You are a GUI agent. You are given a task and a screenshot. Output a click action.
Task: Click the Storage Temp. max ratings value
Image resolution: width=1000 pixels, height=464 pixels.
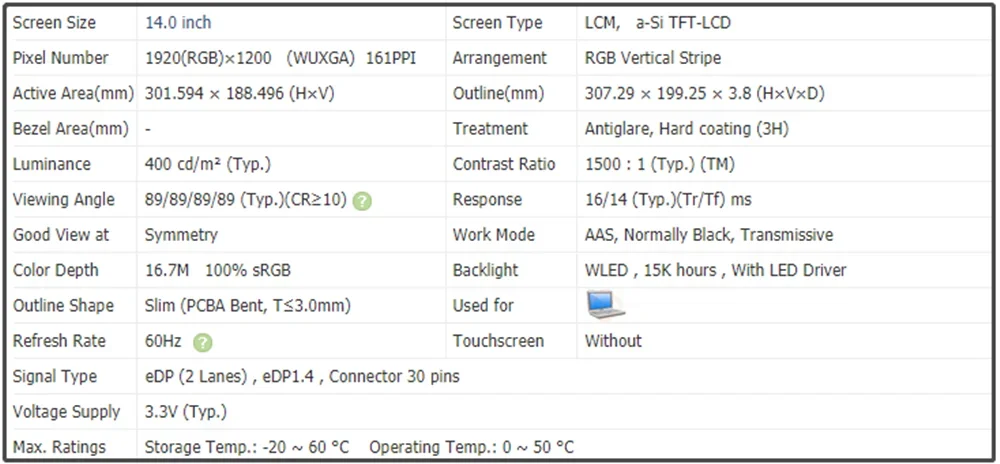pyautogui.click(x=247, y=447)
